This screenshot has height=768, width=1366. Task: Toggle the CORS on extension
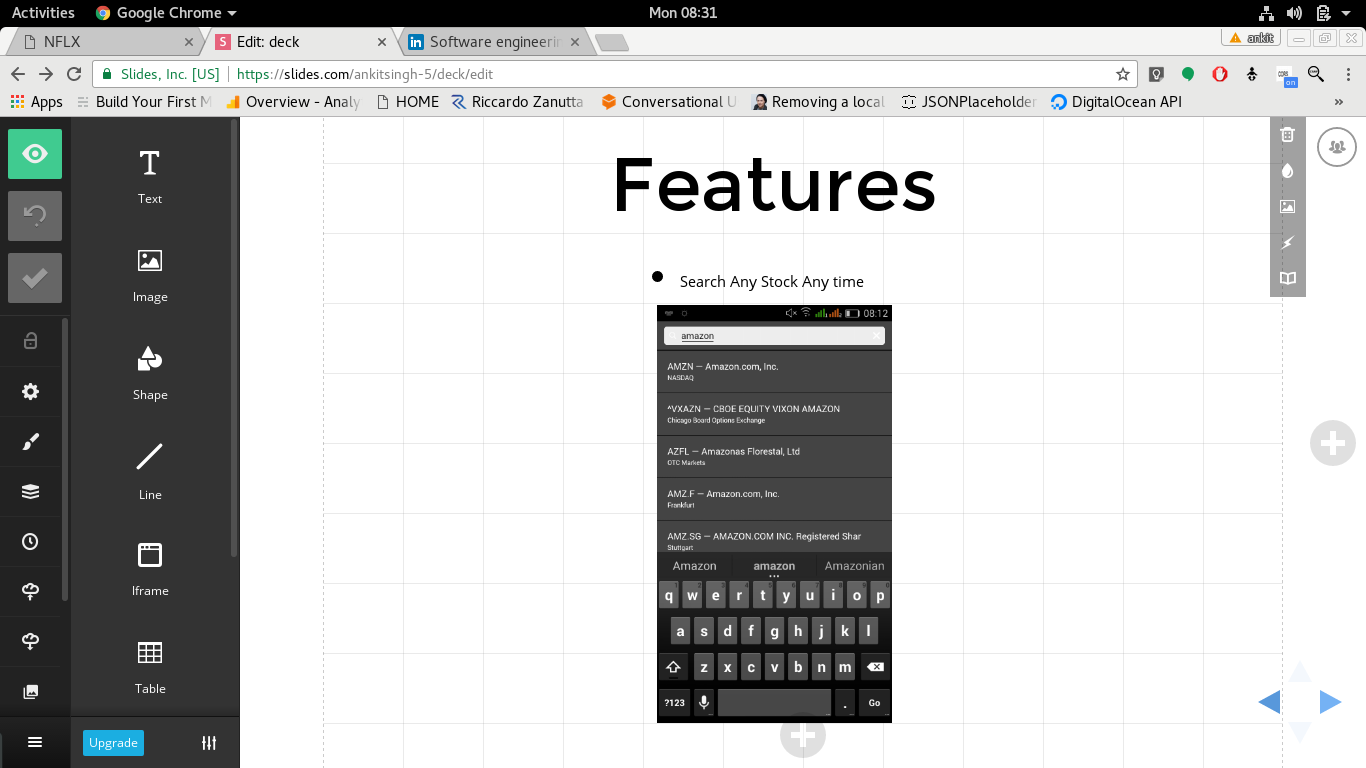click(1285, 76)
